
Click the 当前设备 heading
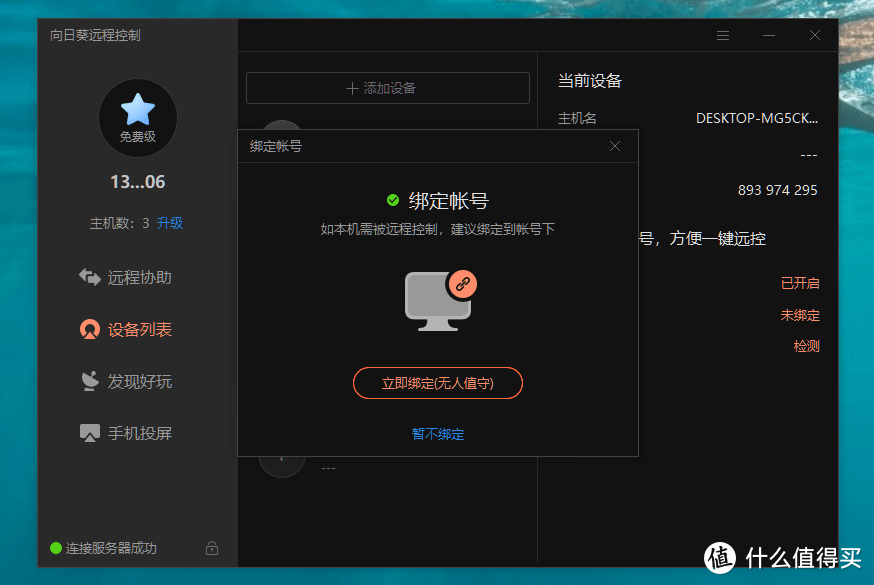pyautogui.click(x=590, y=81)
